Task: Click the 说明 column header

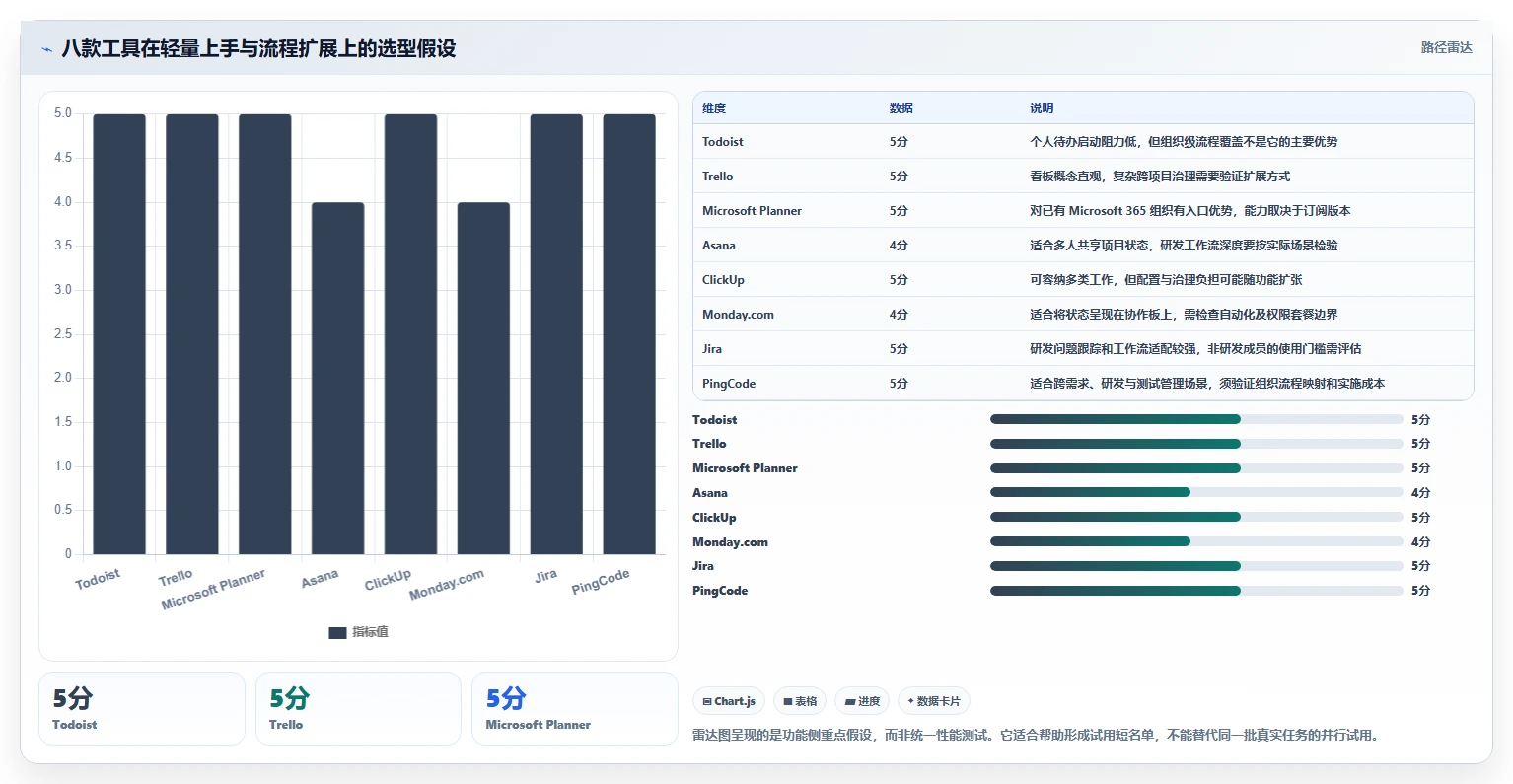Action: 1042,108
